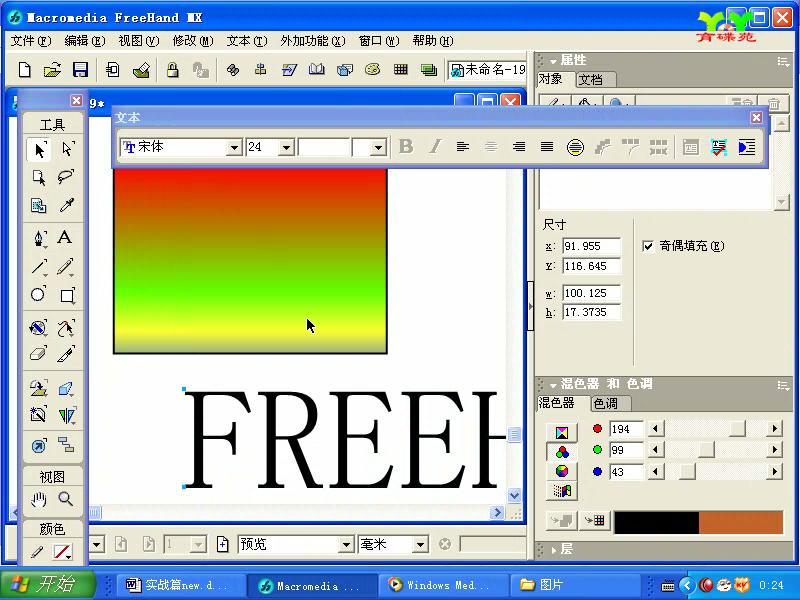Click the green channel slider thumb
The width and height of the screenshot is (800, 600).
(x=706, y=449)
